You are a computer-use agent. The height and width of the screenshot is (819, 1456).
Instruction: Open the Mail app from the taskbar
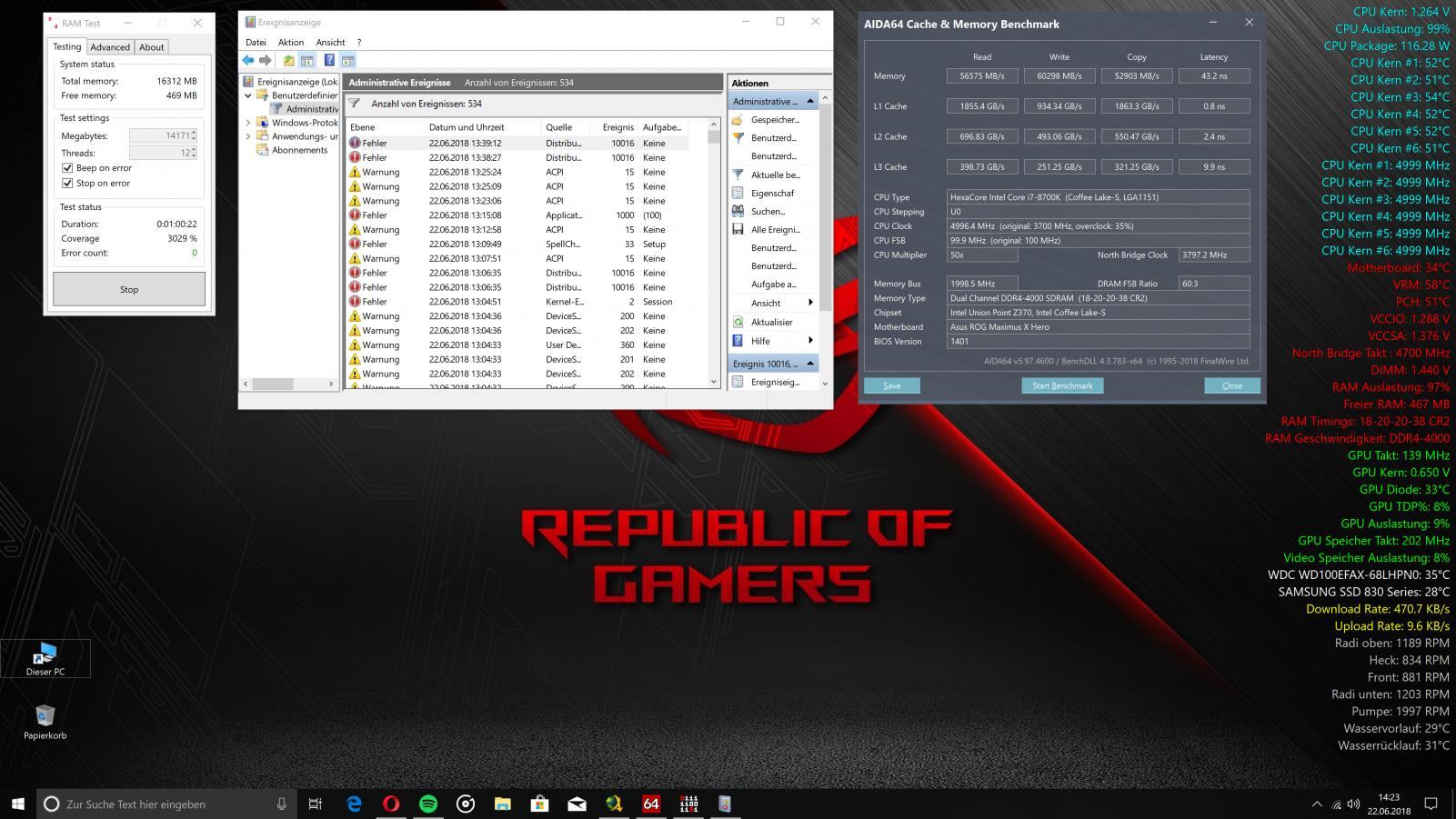[577, 804]
